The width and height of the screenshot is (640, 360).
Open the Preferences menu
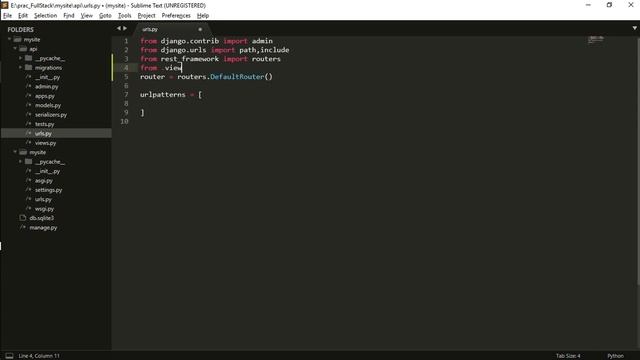[x=176, y=16]
